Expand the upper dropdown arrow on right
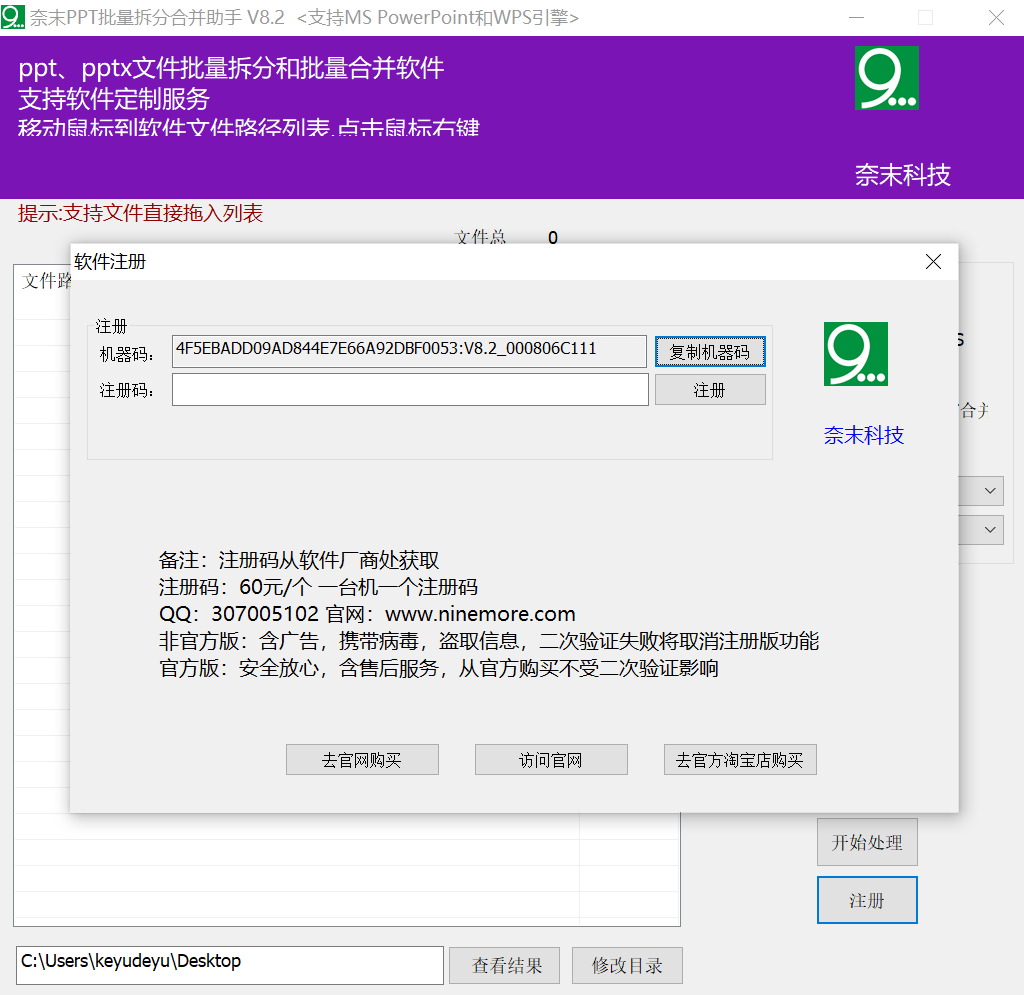Viewport: 1024px width, 995px height. pyautogui.click(x=990, y=491)
